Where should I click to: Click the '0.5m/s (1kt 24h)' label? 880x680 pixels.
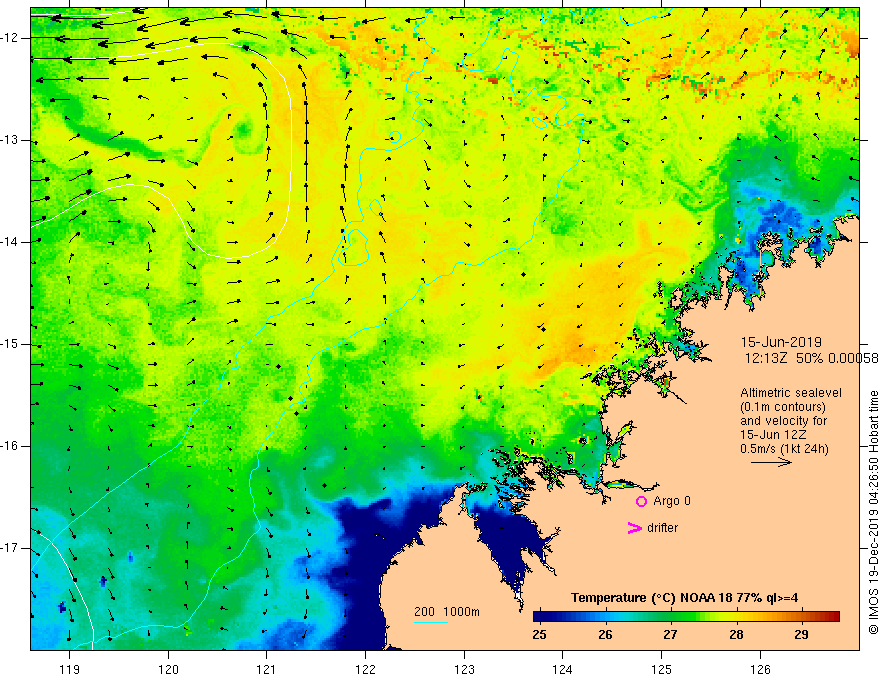click(x=784, y=448)
